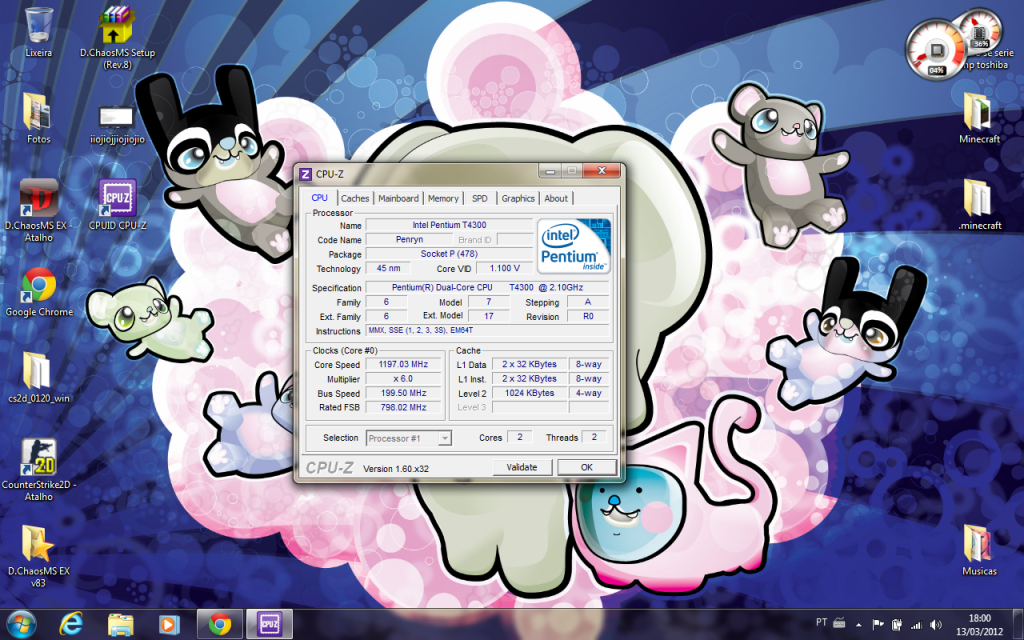
Task: Click the Internet Explorer taskbar icon
Action: 72,624
